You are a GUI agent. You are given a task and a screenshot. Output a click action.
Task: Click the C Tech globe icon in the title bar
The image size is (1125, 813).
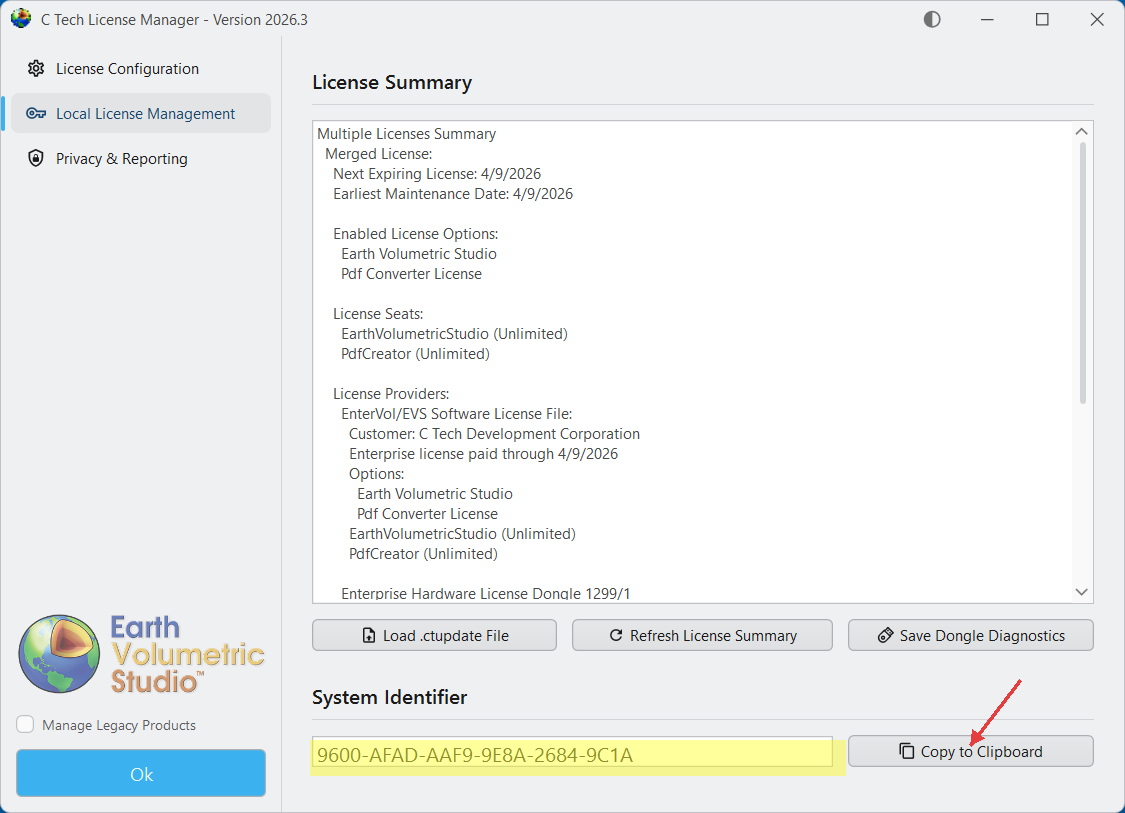[x=20, y=18]
